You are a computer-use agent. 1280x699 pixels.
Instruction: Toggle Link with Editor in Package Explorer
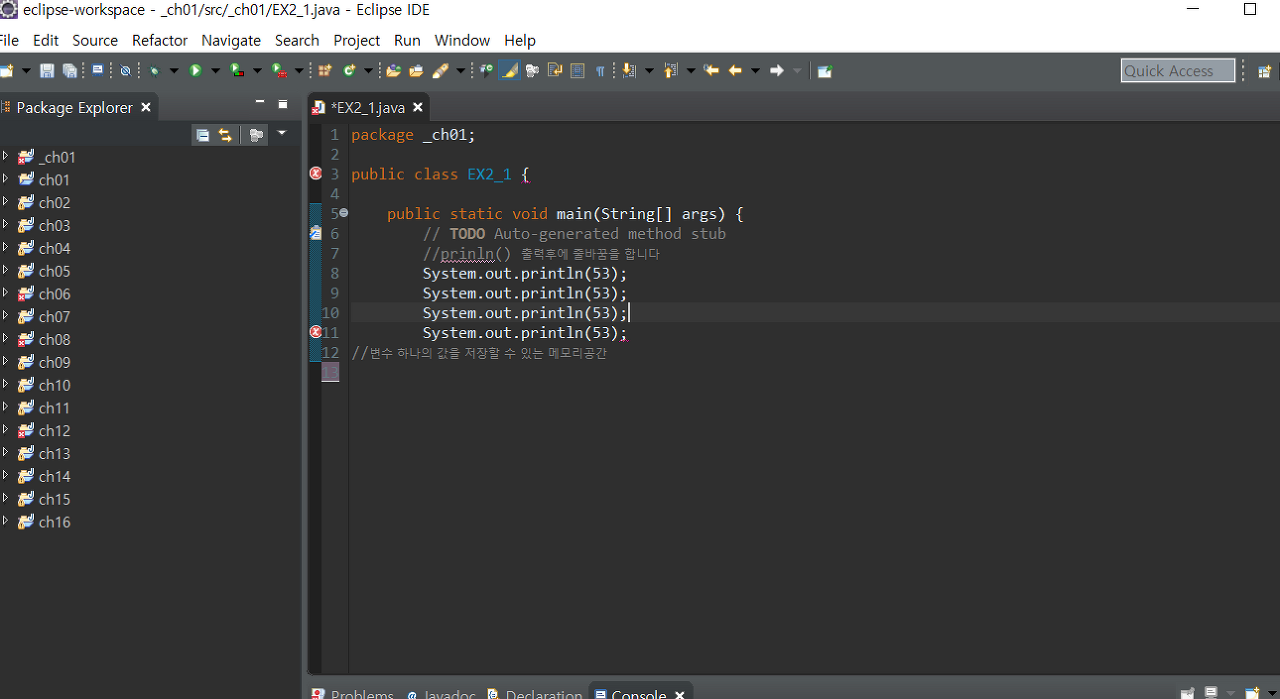(x=225, y=135)
